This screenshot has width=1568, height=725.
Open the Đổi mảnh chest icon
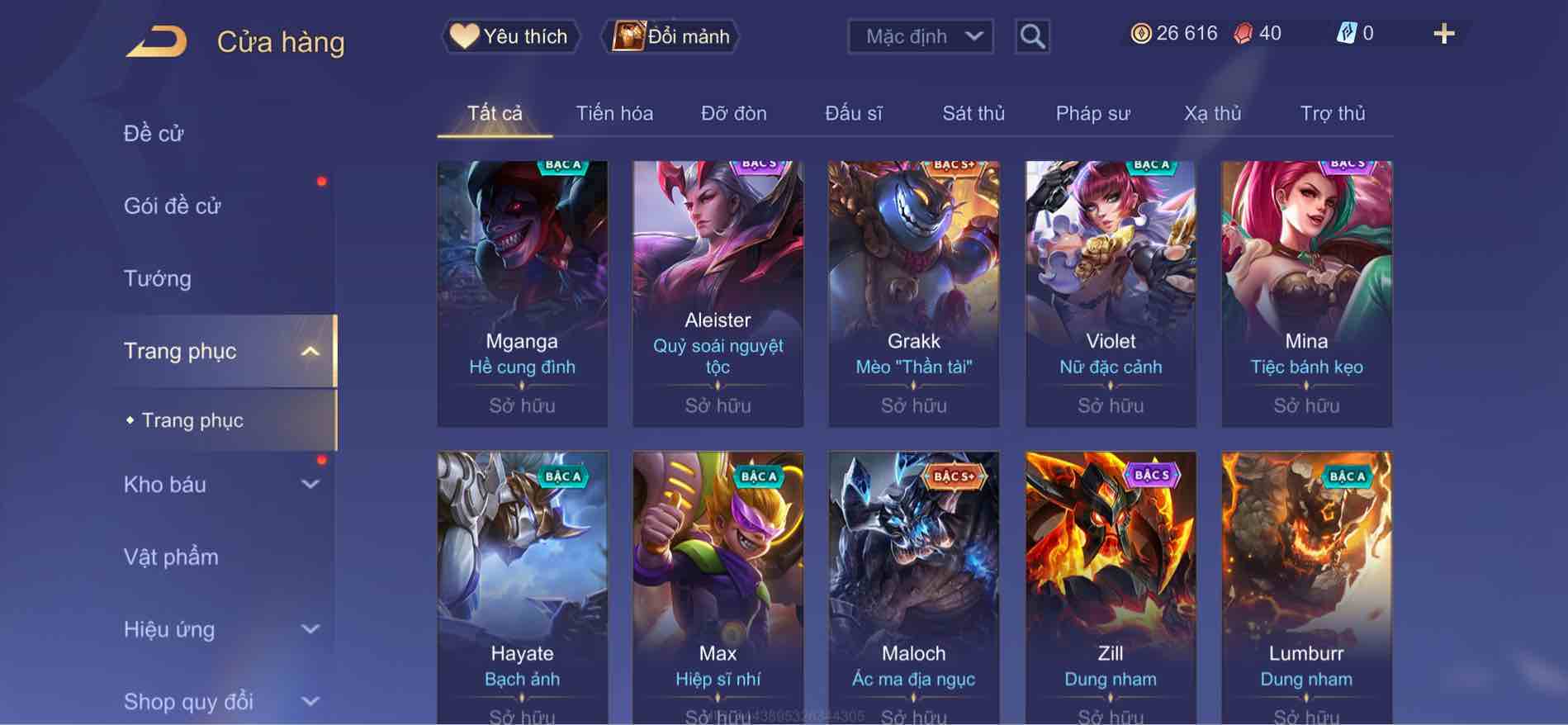[x=628, y=36]
